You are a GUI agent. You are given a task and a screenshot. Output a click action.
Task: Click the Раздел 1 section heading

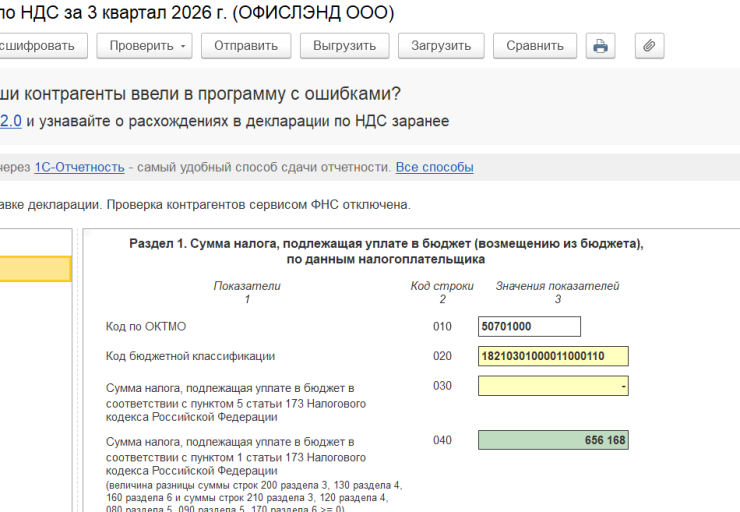(x=386, y=251)
